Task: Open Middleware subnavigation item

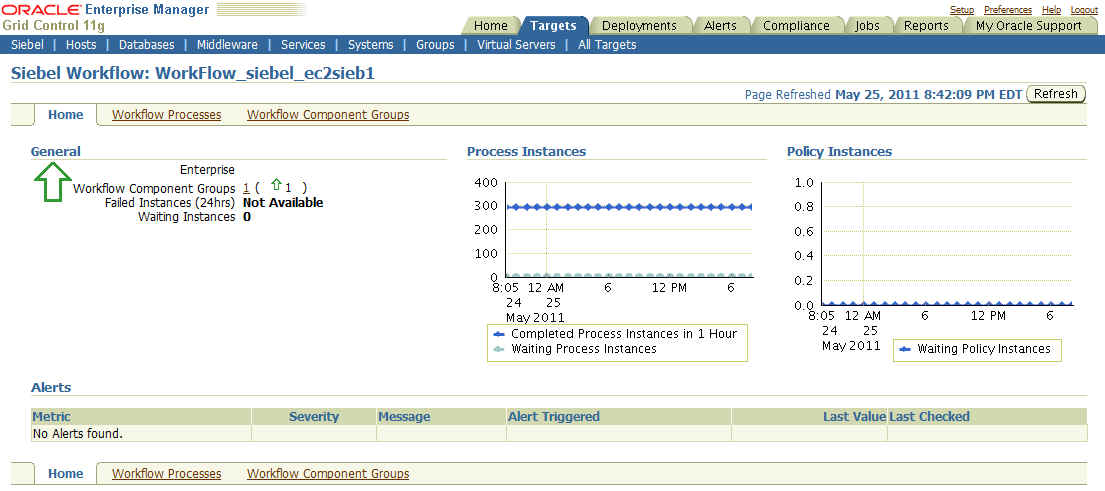Action: [227, 44]
